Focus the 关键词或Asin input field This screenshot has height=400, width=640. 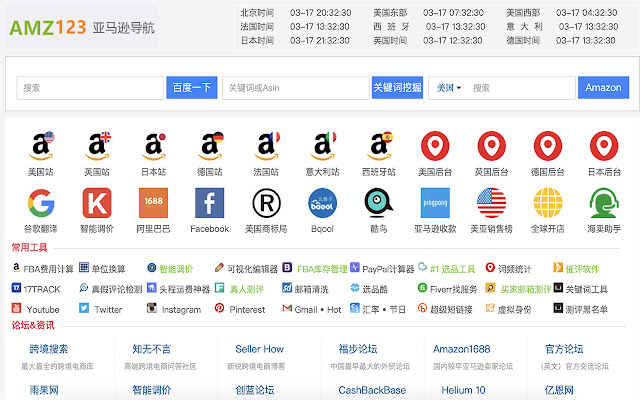click(296, 88)
